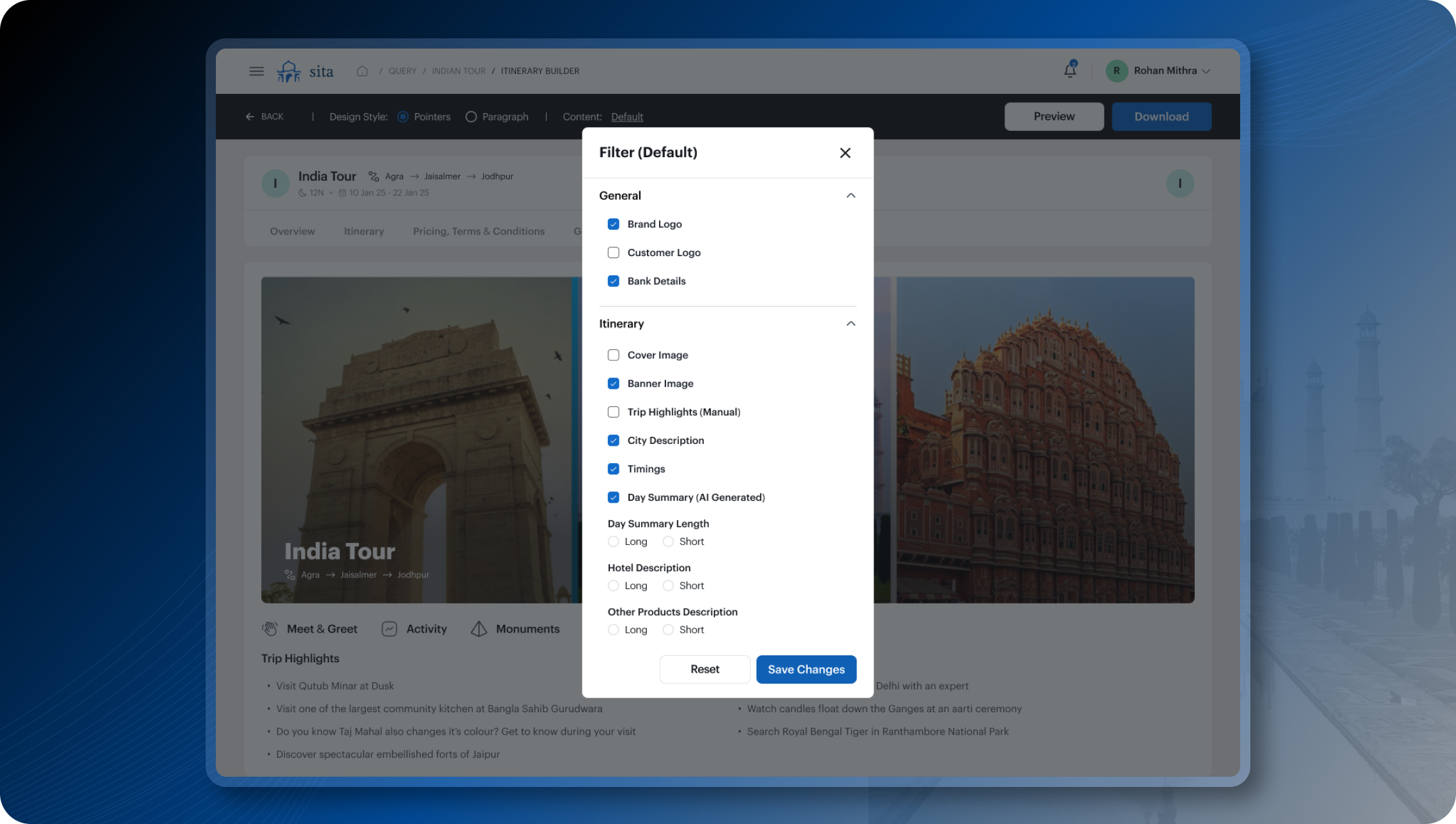Click the Hawa Mahal banner image
The image size is (1456, 824).
tap(1045, 440)
